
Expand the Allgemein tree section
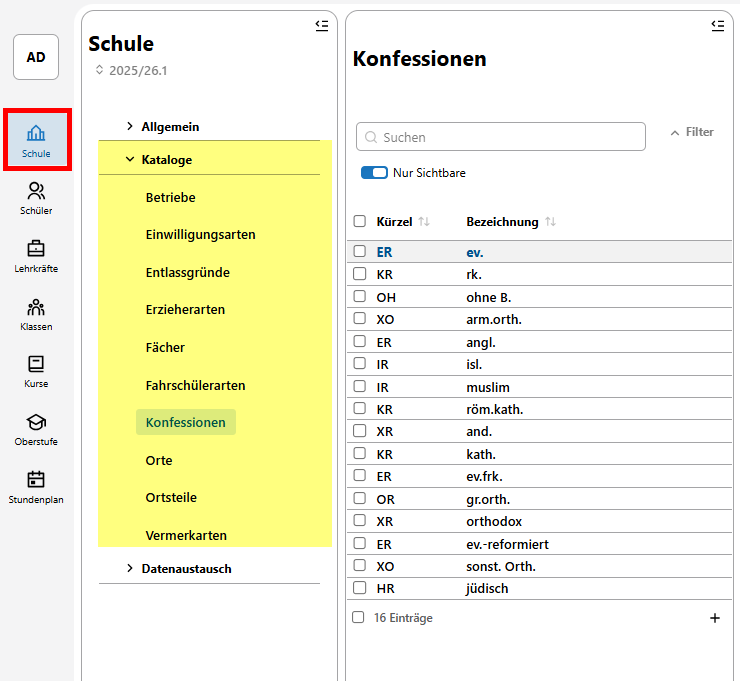coord(130,127)
